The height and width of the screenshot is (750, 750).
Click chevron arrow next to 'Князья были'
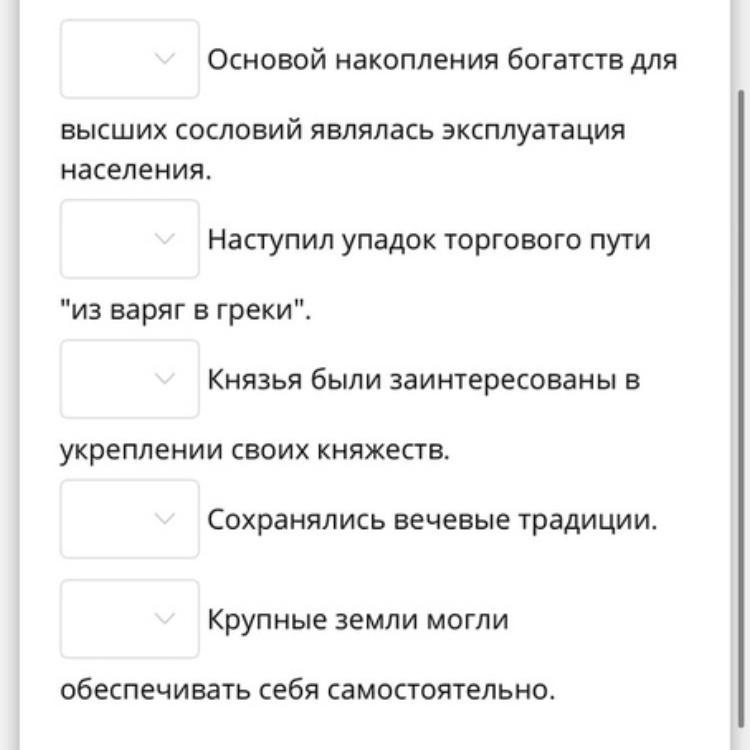166,379
